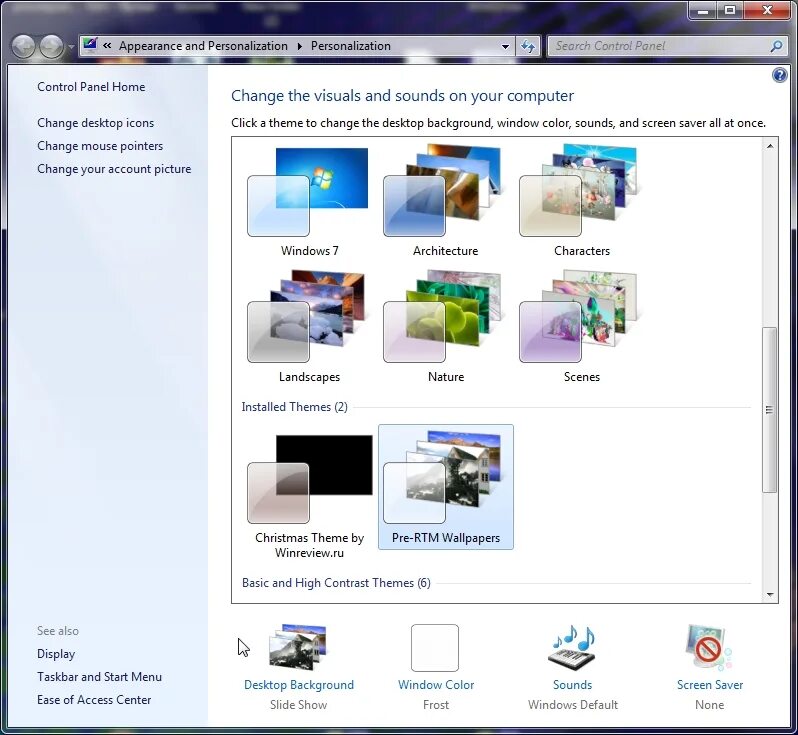This screenshot has width=798, height=735.
Task: Pick the Landscapes theme
Action: pos(309,327)
